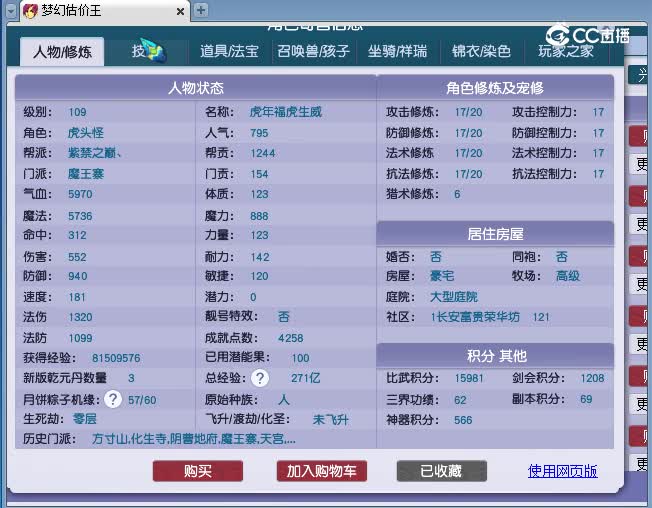Screen dimensions: 652x508
Task: Click the 已用潜能果 value 100
Action: click(x=301, y=358)
